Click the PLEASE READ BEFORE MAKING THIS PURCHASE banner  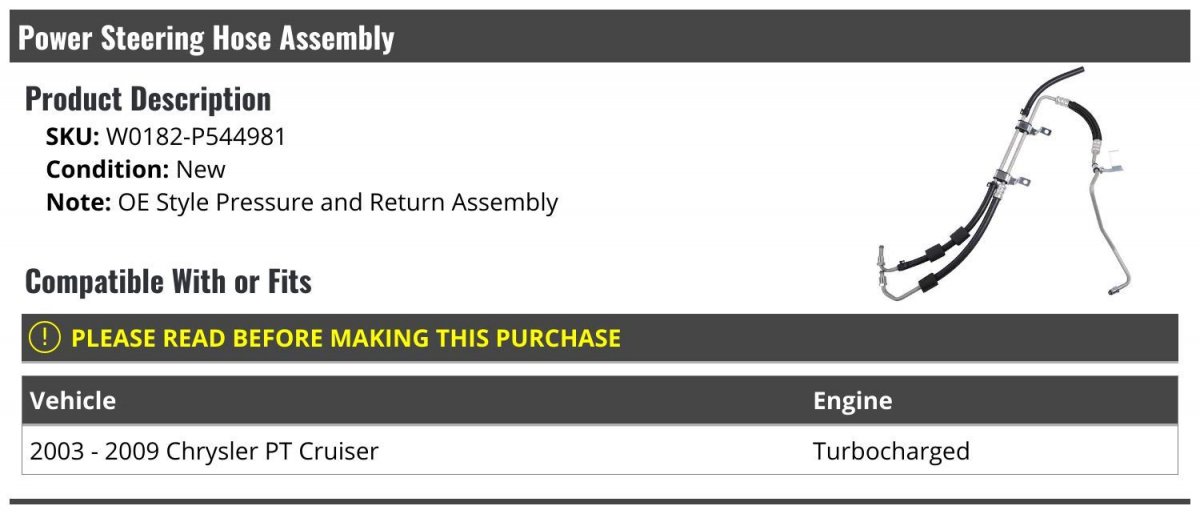click(x=346, y=338)
